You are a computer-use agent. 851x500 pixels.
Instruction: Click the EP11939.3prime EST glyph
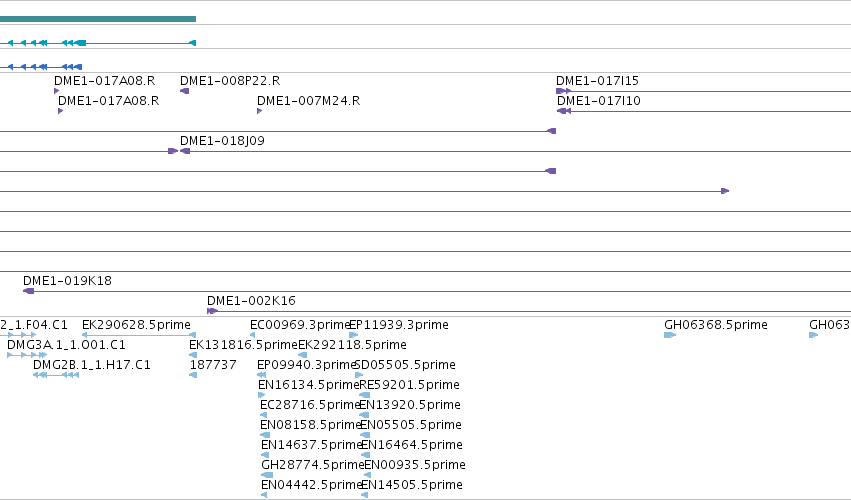point(354,335)
